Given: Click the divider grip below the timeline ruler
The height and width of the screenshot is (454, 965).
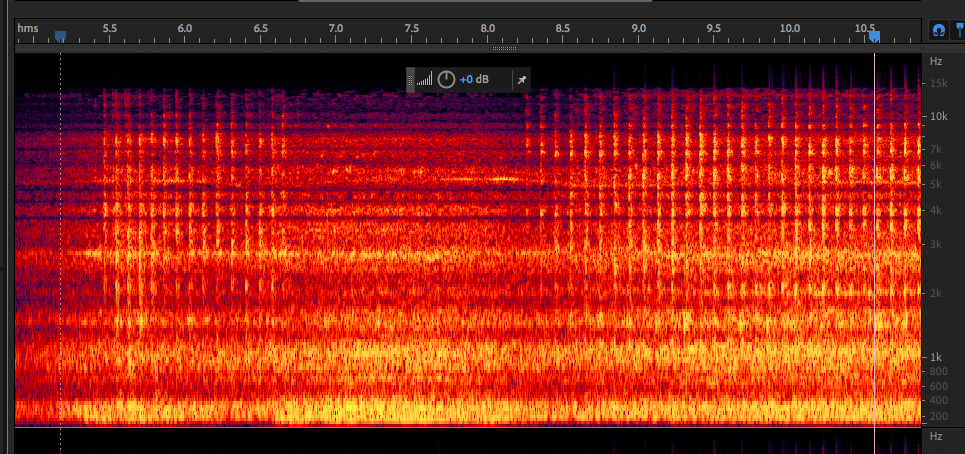Looking at the screenshot, I should (x=504, y=48).
